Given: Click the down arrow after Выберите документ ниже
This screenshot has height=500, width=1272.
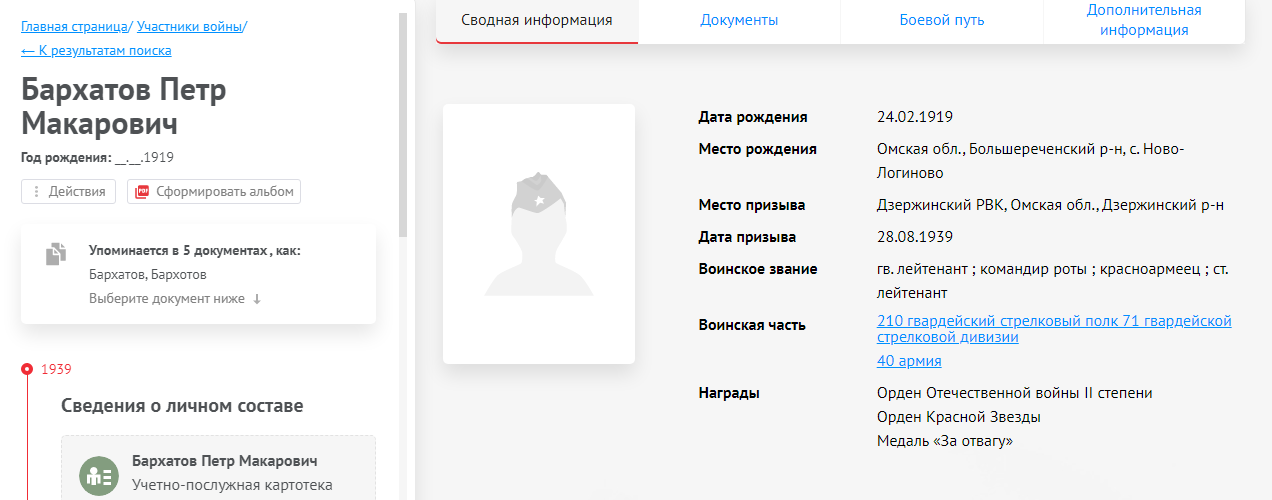Looking at the screenshot, I should [x=257, y=299].
